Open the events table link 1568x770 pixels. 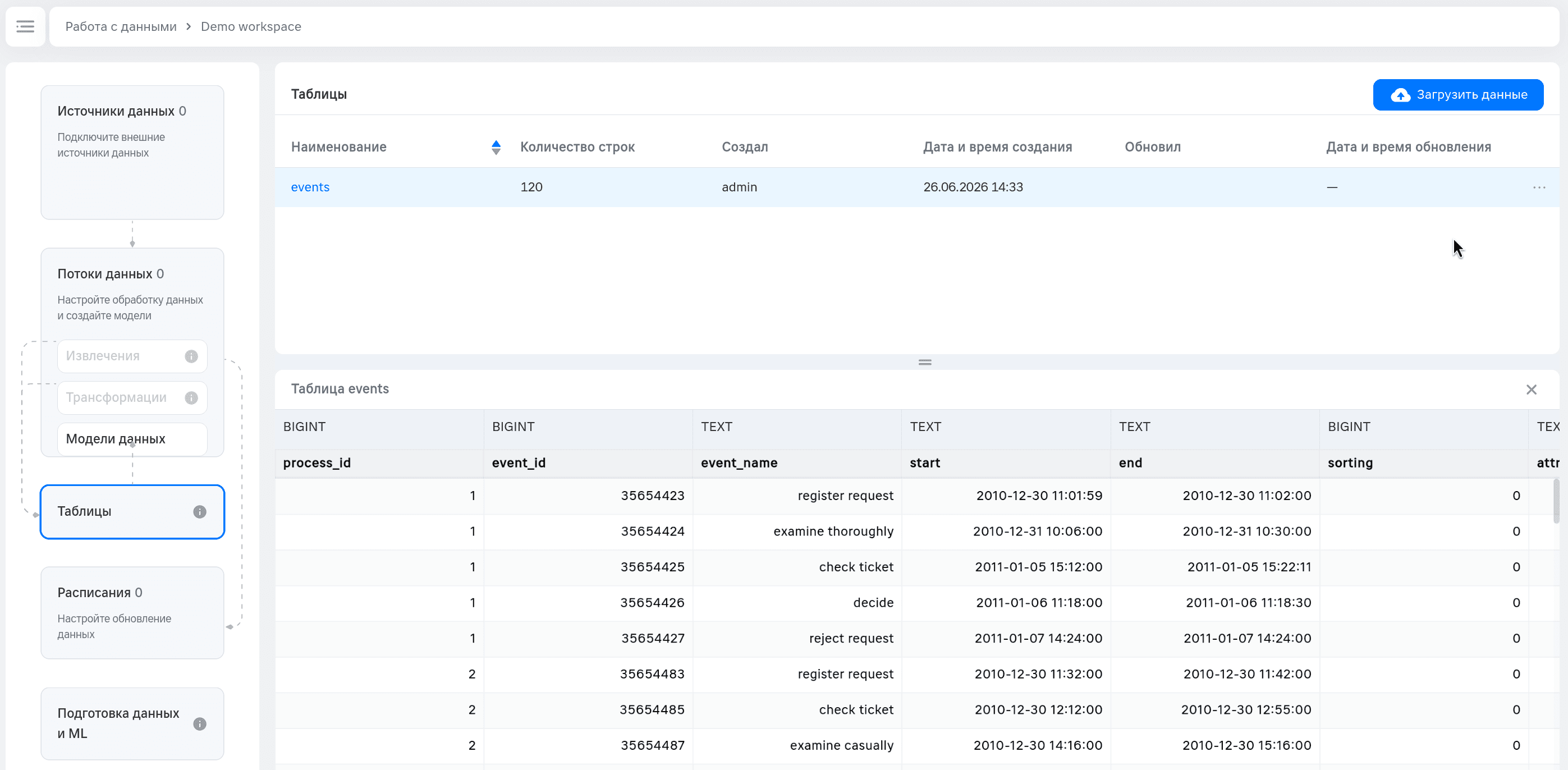tap(310, 187)
